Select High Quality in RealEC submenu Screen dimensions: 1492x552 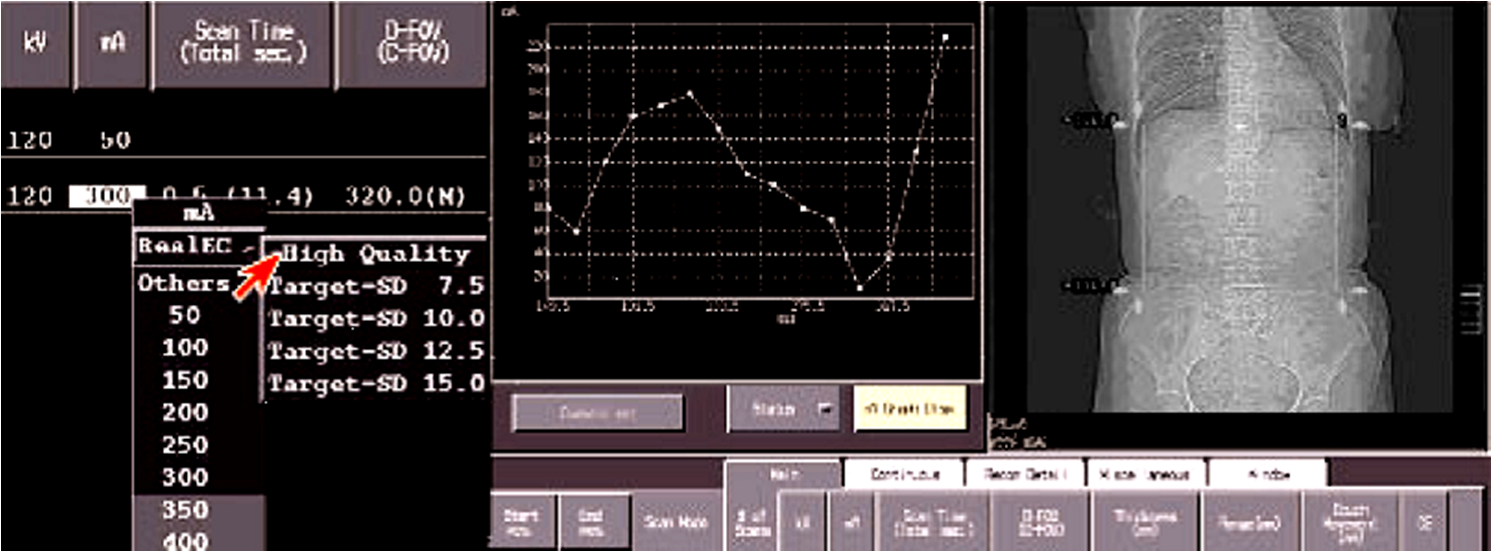(x=375, y=254)
